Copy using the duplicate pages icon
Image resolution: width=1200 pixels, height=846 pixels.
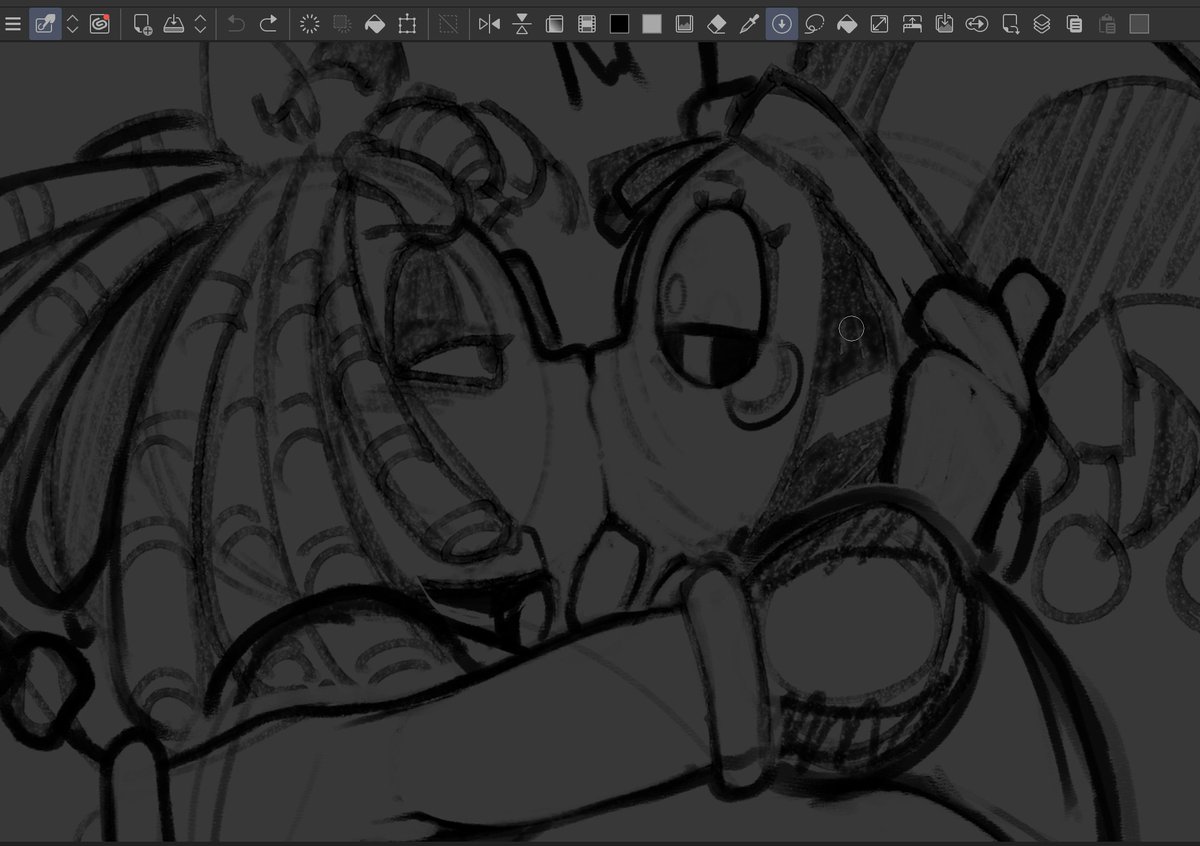coord(1074,23)
